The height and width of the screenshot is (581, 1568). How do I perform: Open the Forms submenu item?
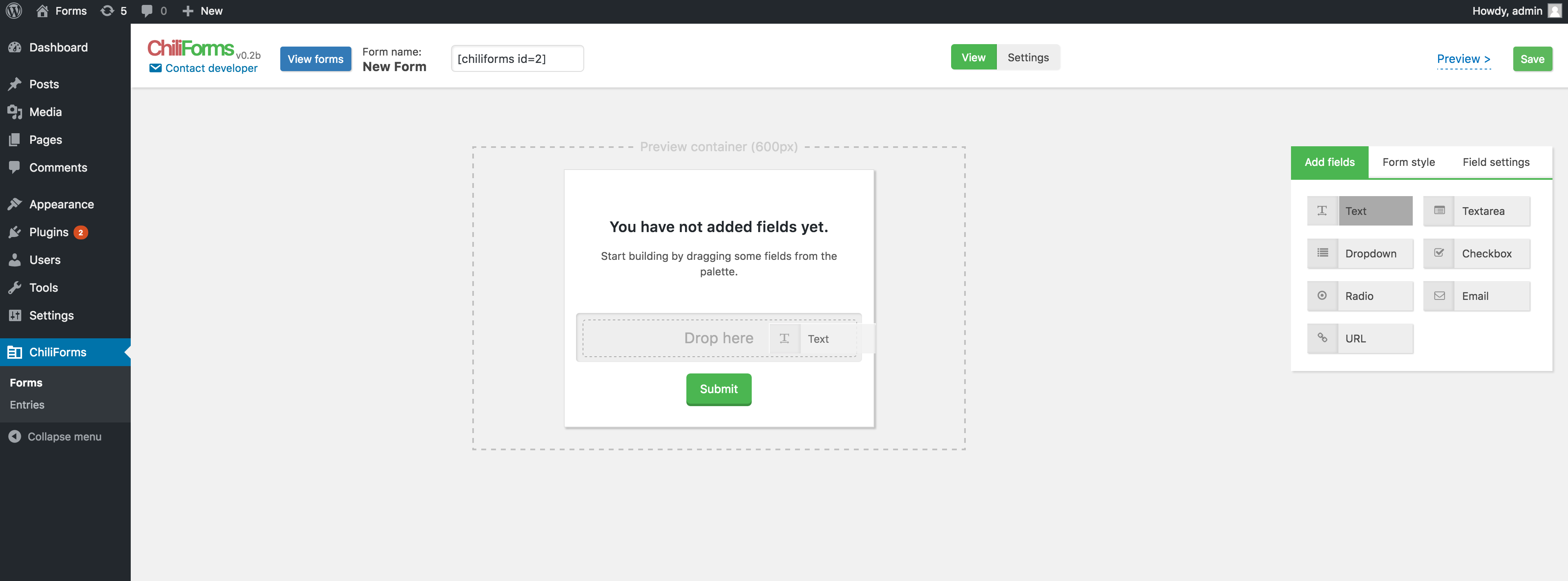coord(26,382)
